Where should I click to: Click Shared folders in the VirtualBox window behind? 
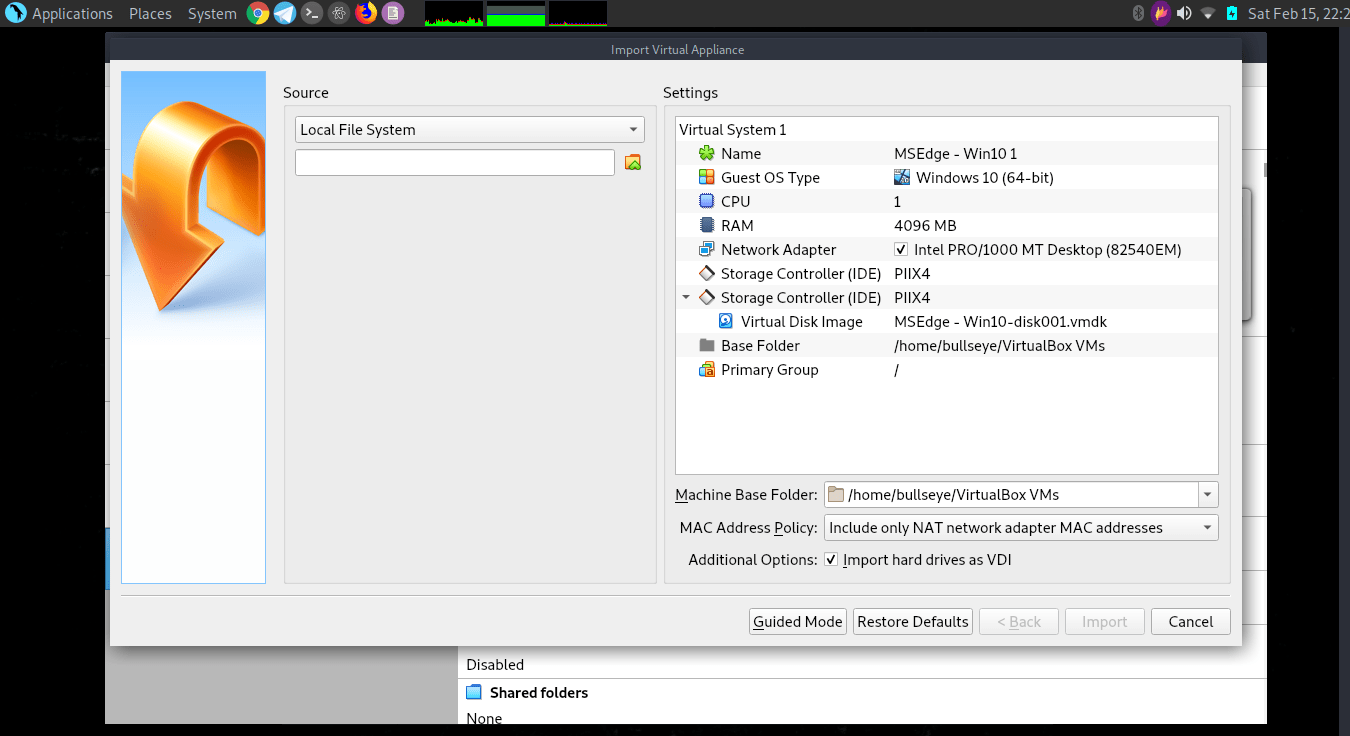pyautogui.click(x=539, y=692)
